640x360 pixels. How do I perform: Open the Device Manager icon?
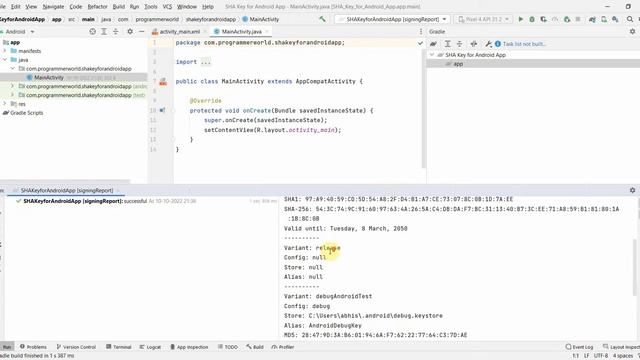point(604,19)
